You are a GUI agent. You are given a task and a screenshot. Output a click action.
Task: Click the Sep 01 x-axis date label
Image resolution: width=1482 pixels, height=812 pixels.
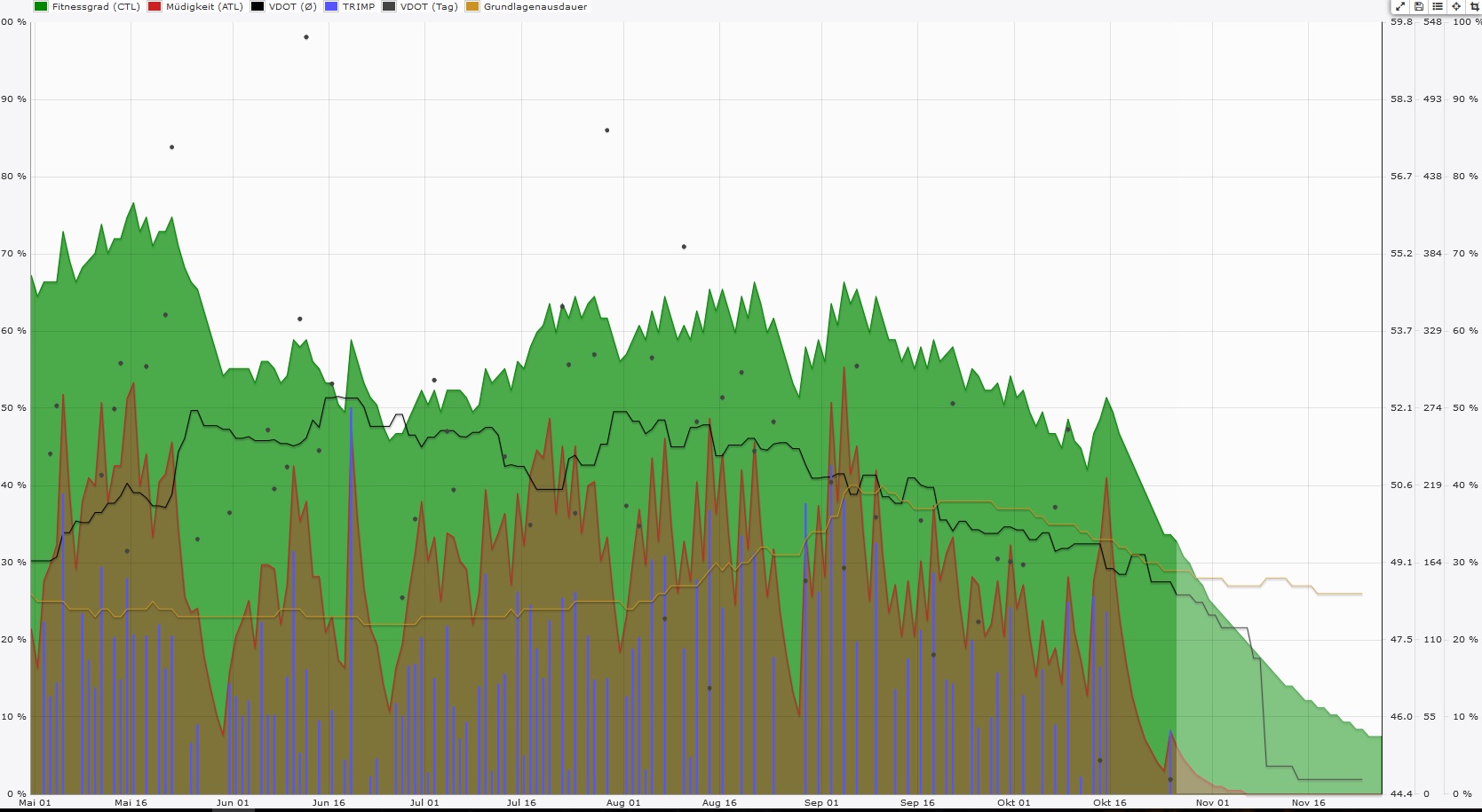click(821, 803)
